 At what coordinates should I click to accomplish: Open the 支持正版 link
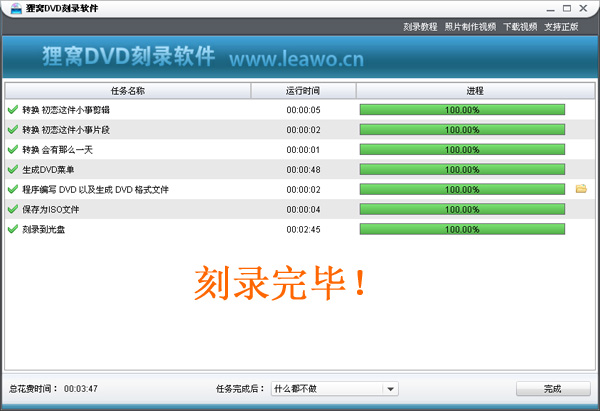pyautogui.click(x=561, y=27)
